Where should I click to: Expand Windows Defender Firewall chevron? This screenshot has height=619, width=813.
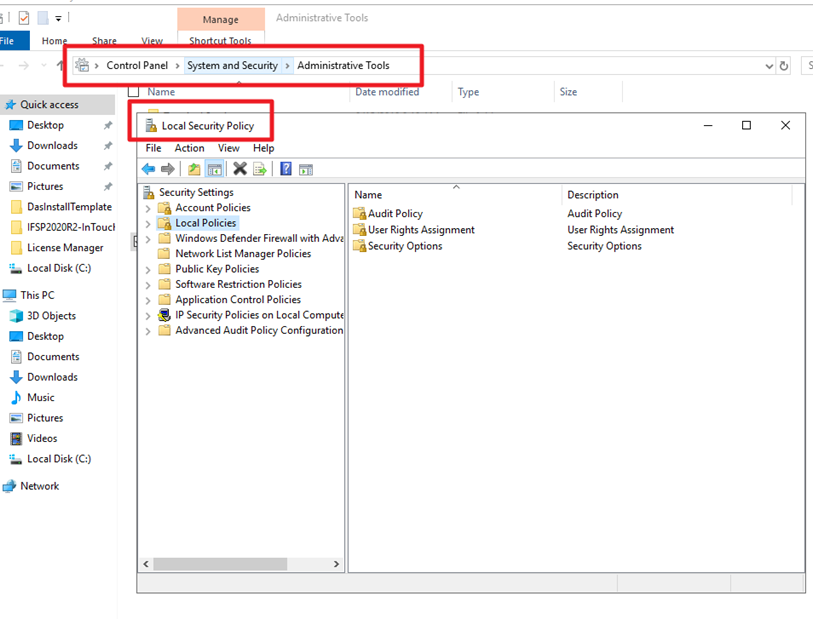[148, 239]
